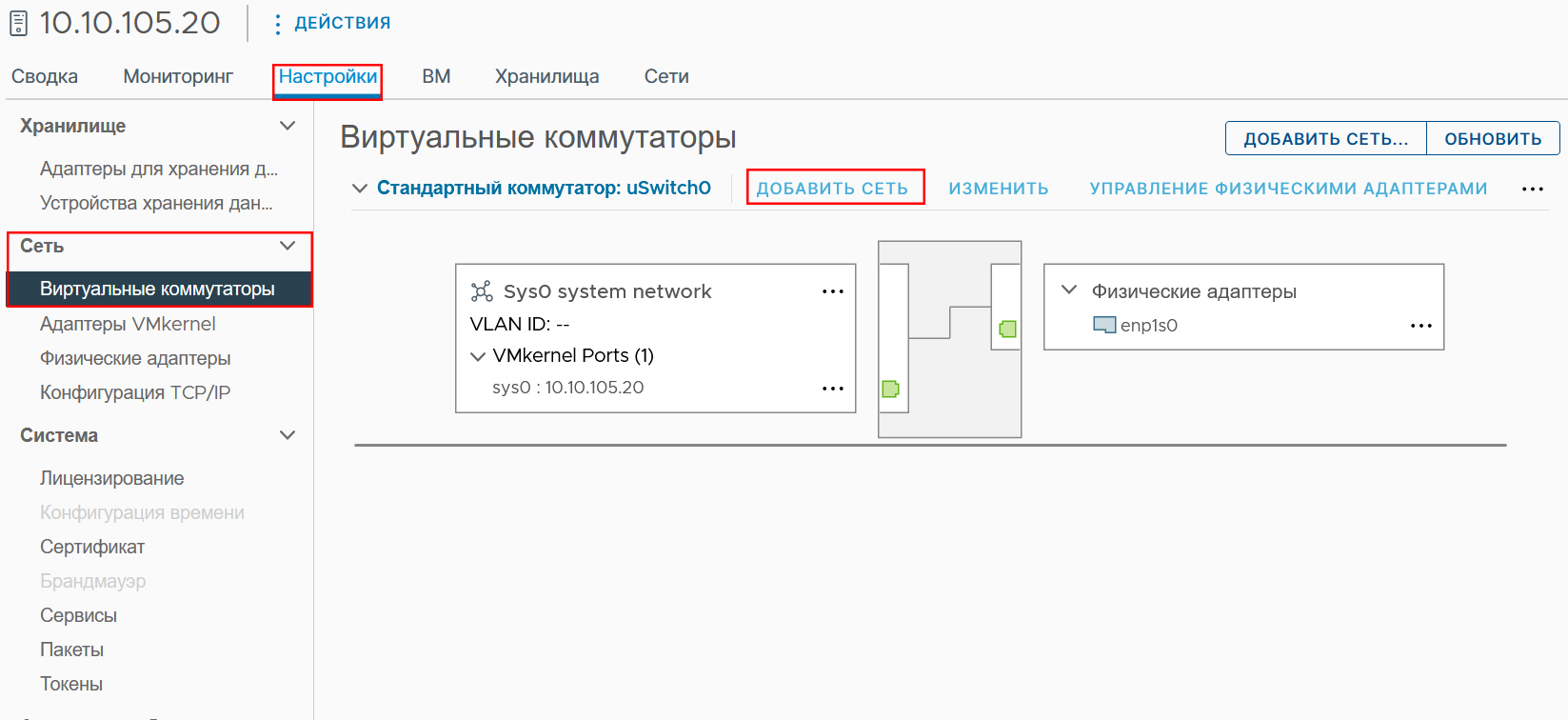The height and width of the screenshot is (720, 1568).
Task: Click the ДОБАВИТЬ СЕТЬ... button at top right
Action: click(x=1326, y=138)
